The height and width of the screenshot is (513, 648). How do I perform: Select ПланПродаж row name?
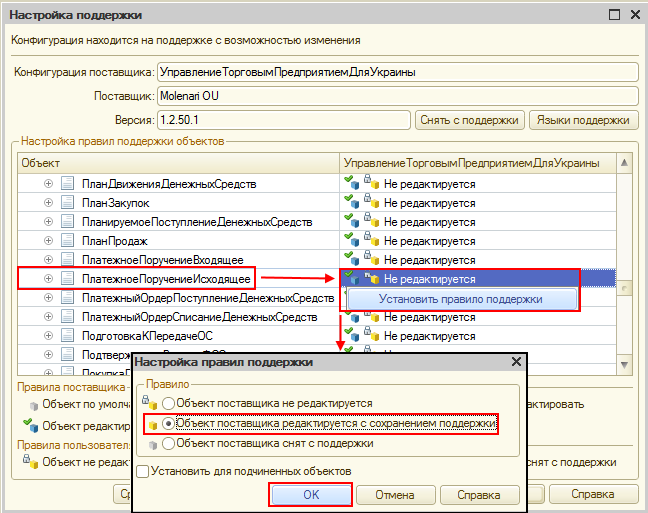click(x=115, y=241)
